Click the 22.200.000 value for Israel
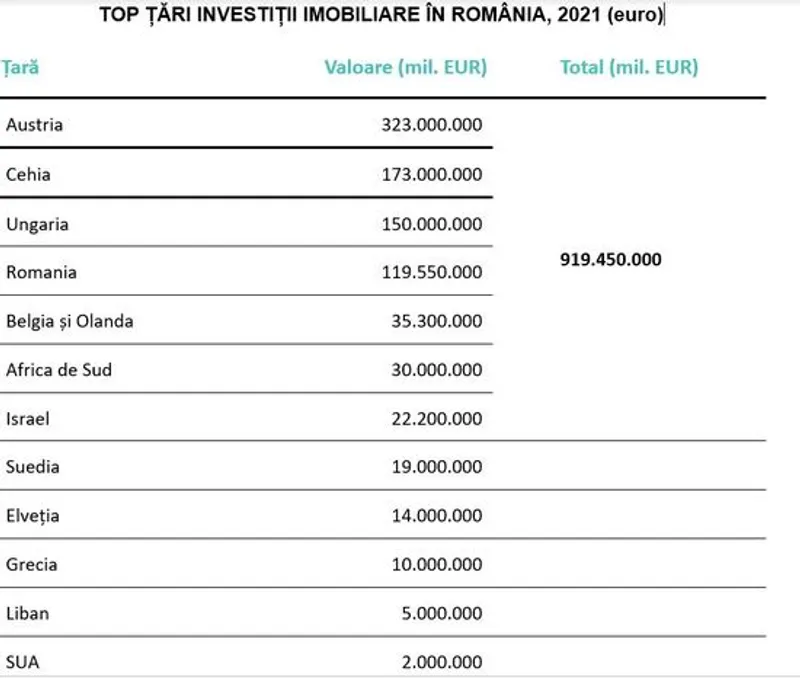800x678 pixels. pos(436,419)
